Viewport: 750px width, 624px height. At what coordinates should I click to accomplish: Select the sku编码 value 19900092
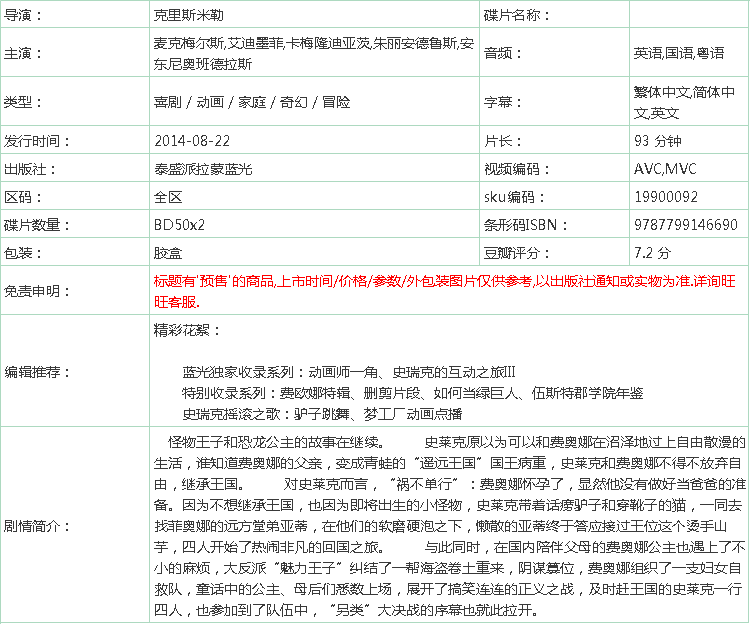666,197
